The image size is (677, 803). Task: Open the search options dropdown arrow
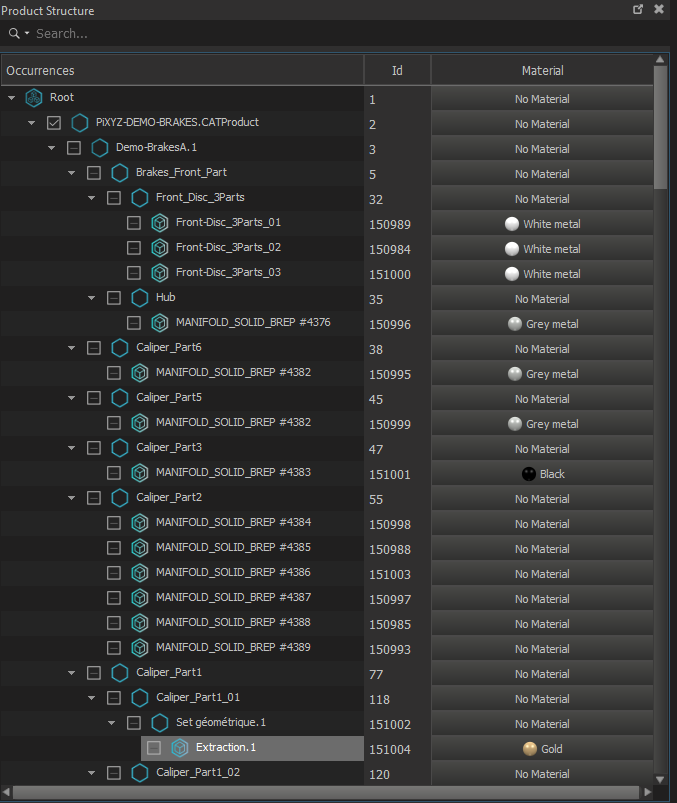pyautogui.click(x=27, y=34)
